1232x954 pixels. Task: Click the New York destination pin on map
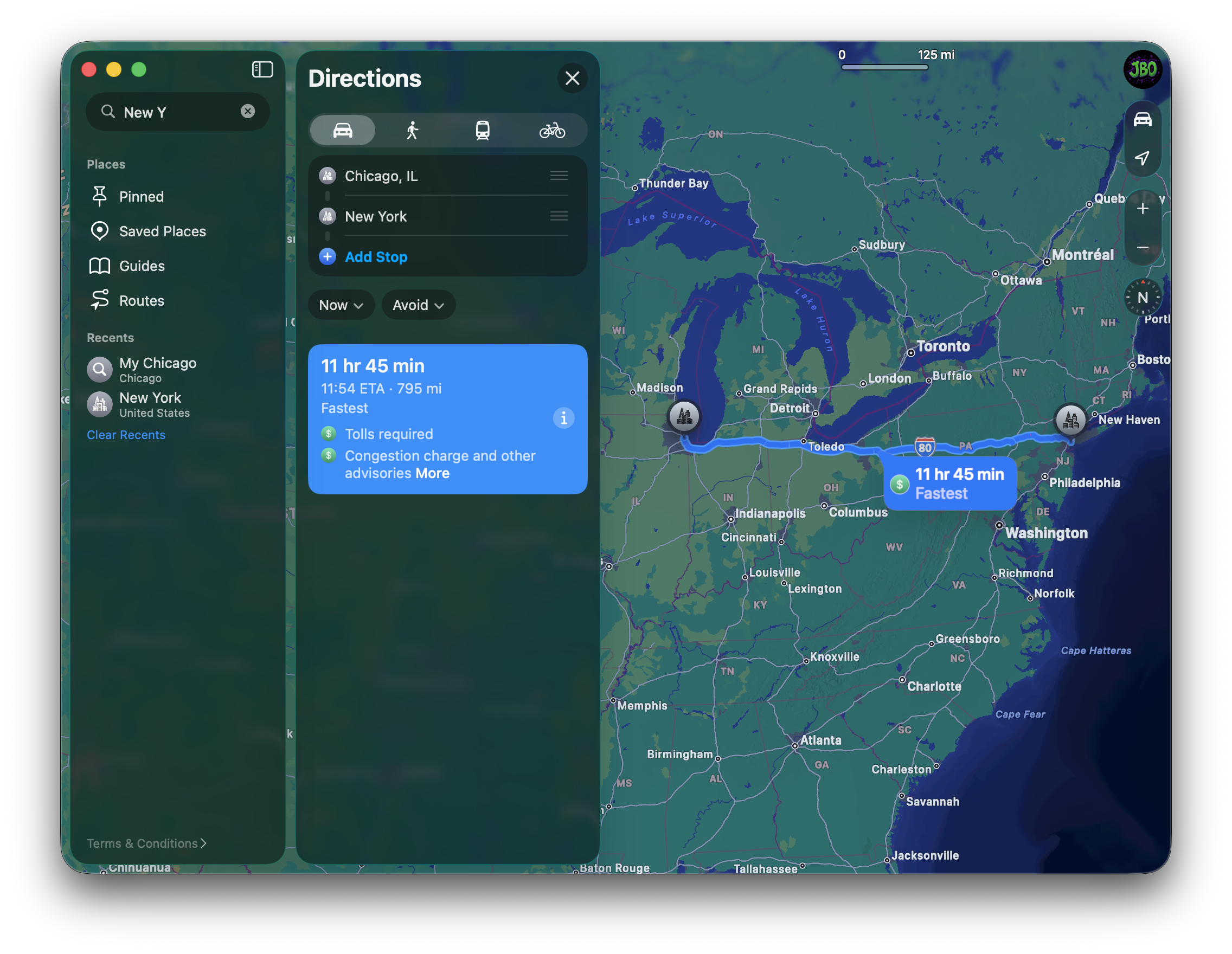pyautogui.click(x=1070, y=420)
